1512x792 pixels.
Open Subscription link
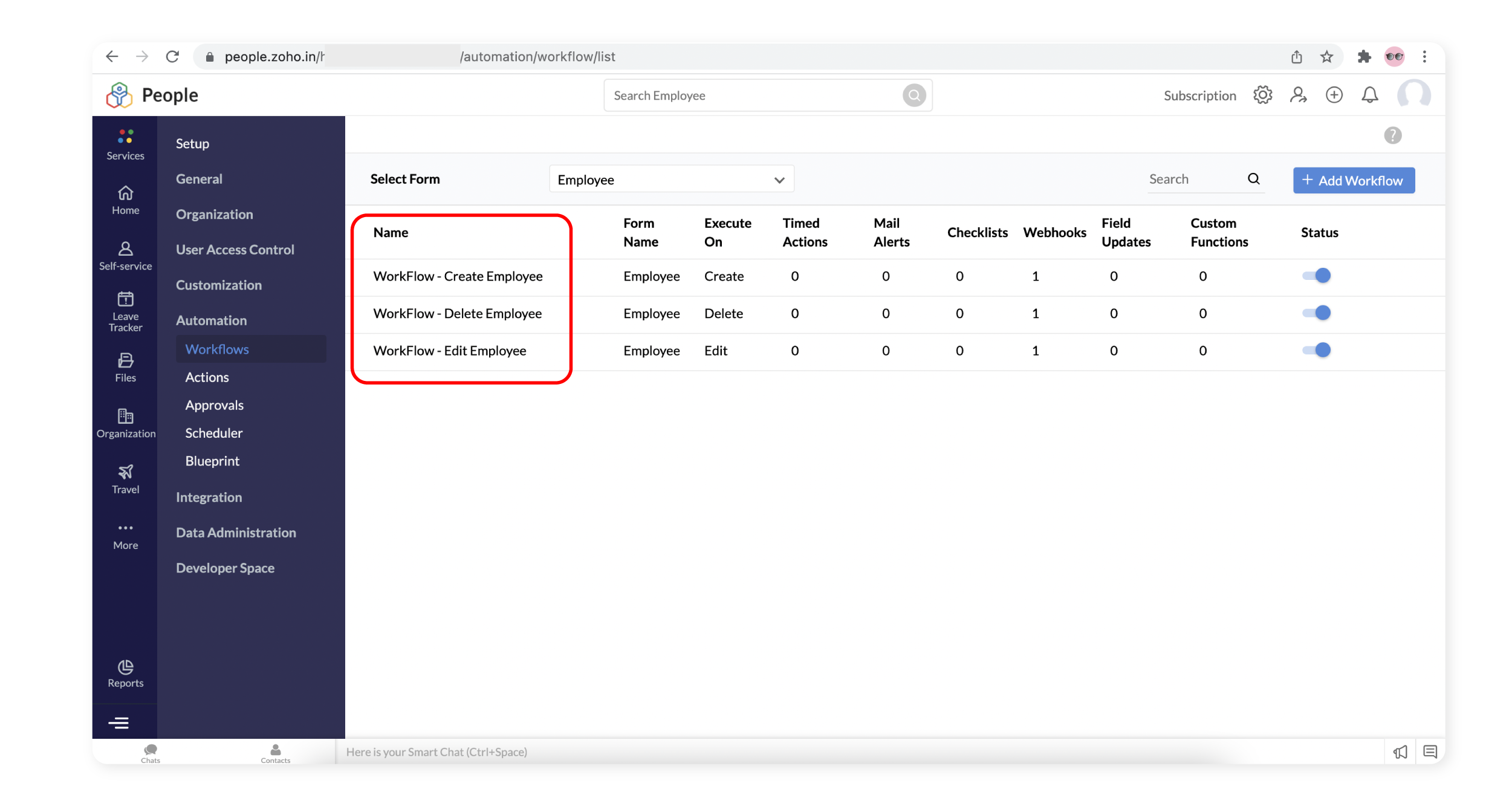[1199, 96]
